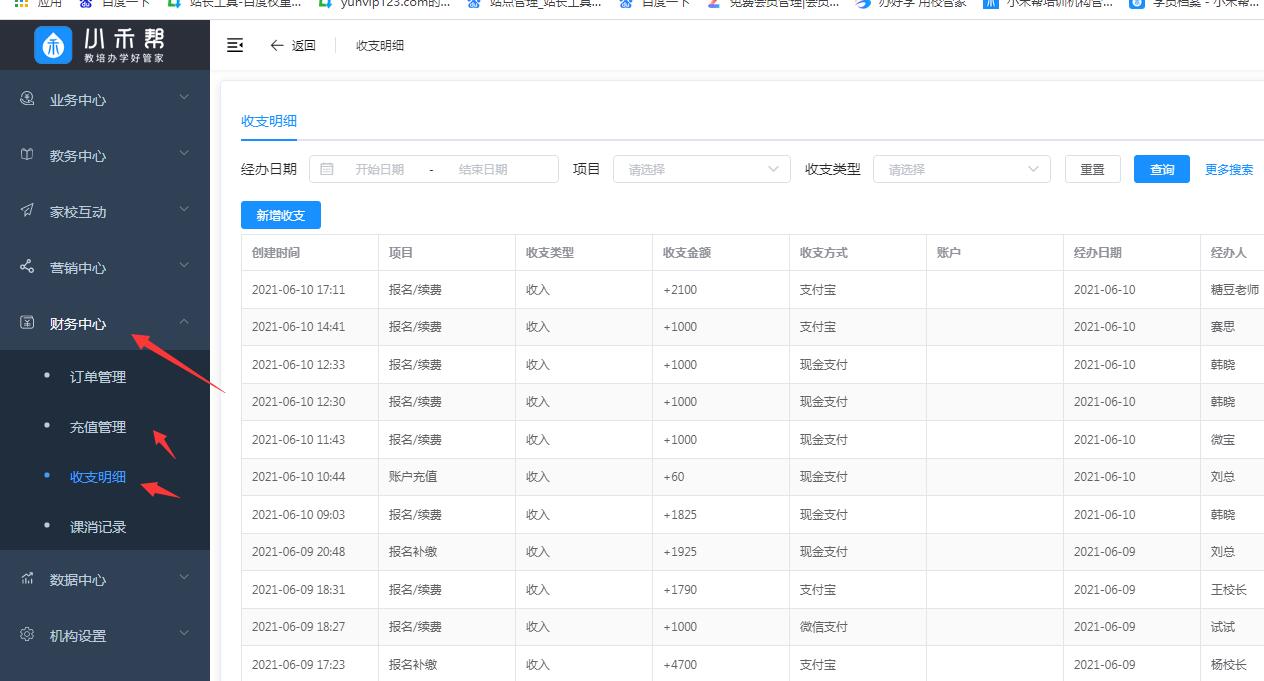
Task: Expand the 营销中心 menu chevron
Action: tap(184, 265)
